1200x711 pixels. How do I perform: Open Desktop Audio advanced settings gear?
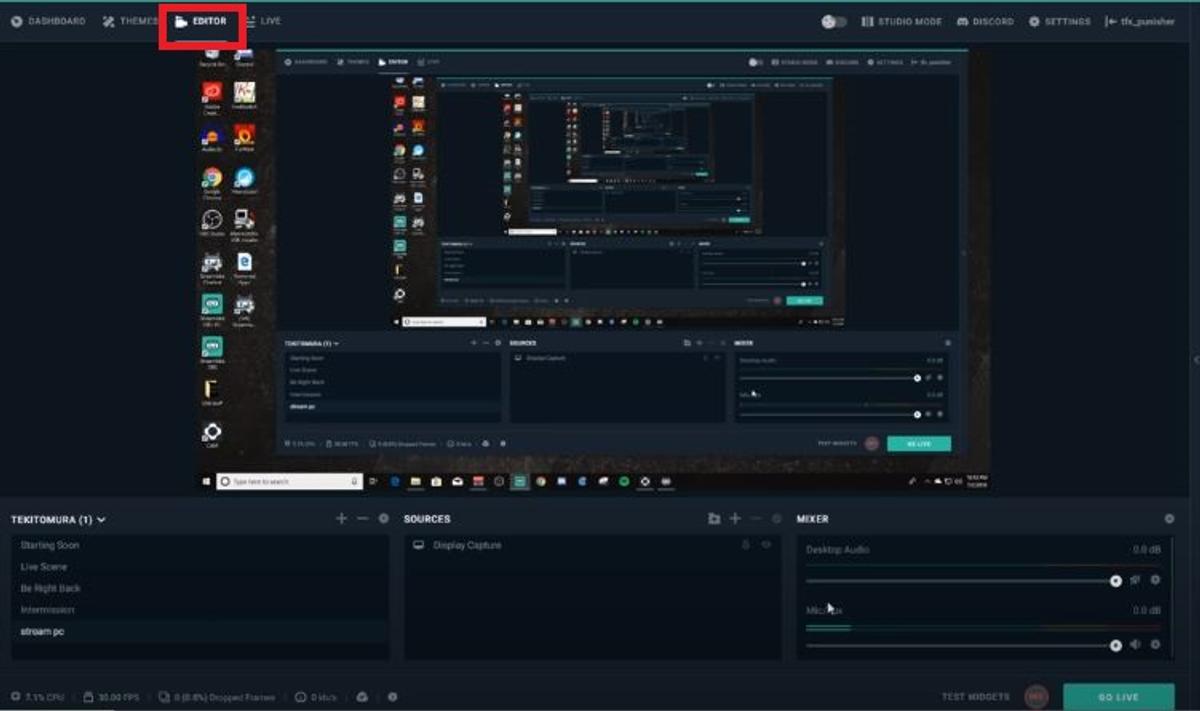click(x=1155, y=580)
